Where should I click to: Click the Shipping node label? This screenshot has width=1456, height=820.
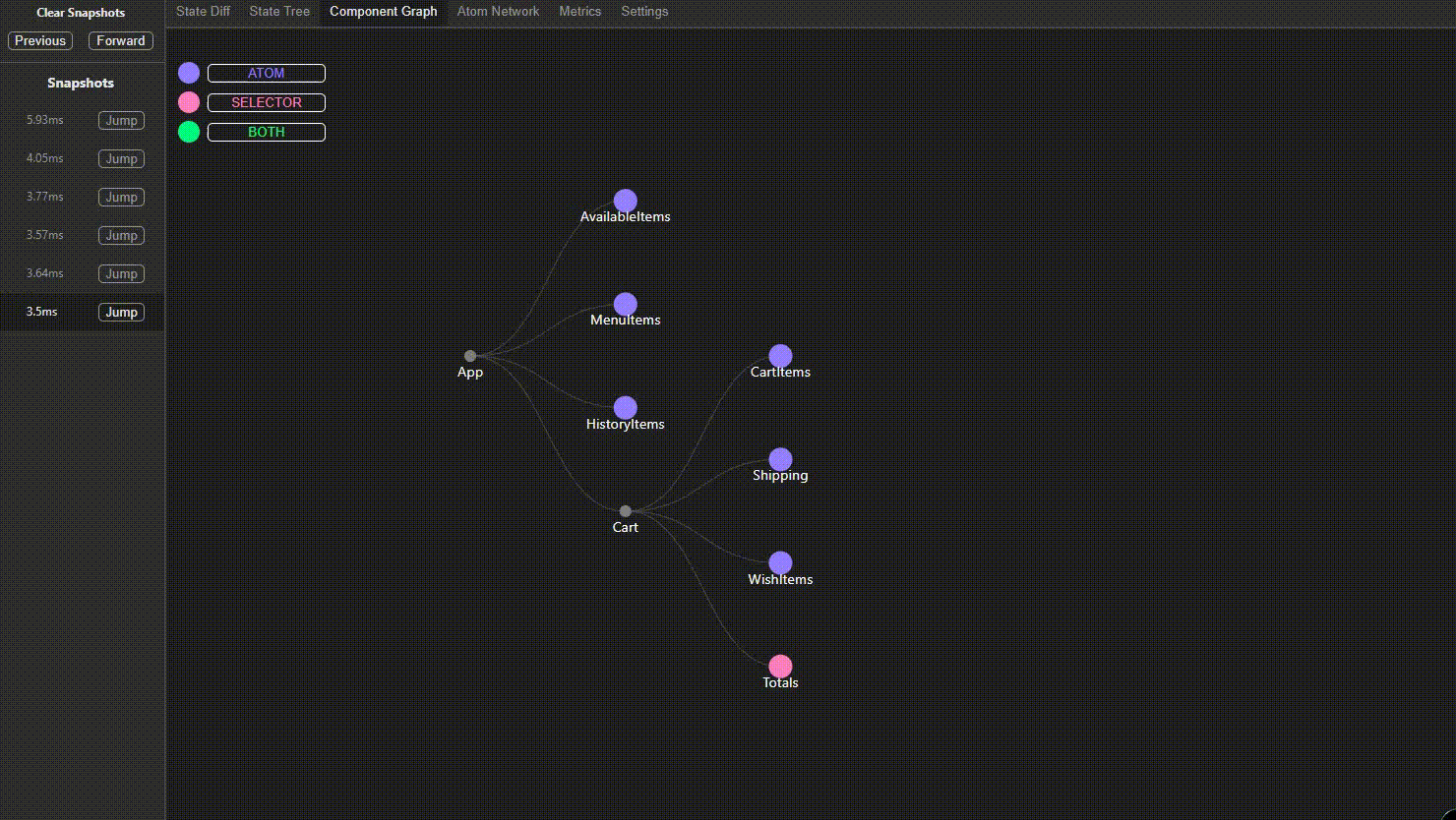click(780, 476)
